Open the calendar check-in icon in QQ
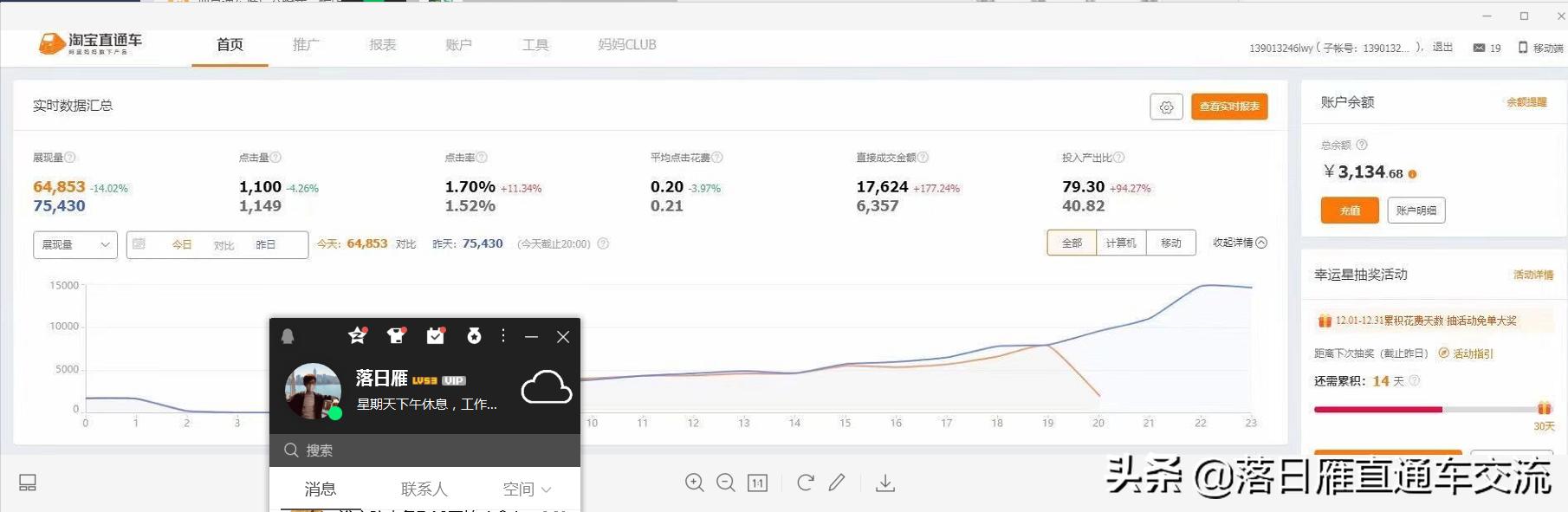The height and width of the screenshot is (512, 1568). 436,335
